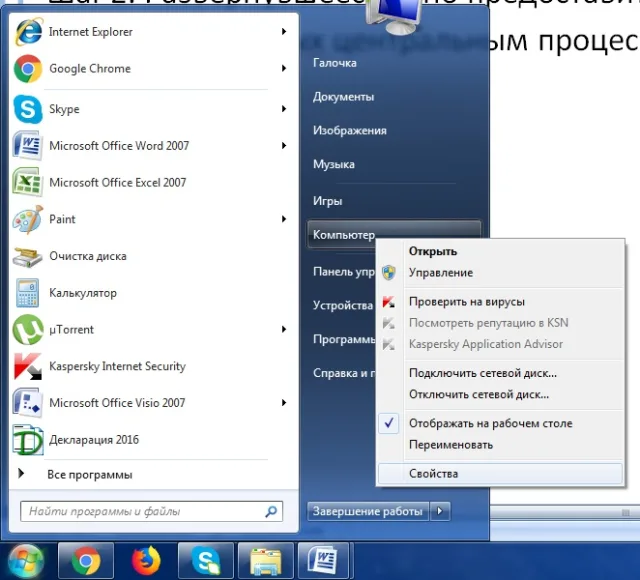Choose Свойства in the context menu
The width and height of the screenshot is (640, 580).
pyautogui.click(x=500, y=473)
